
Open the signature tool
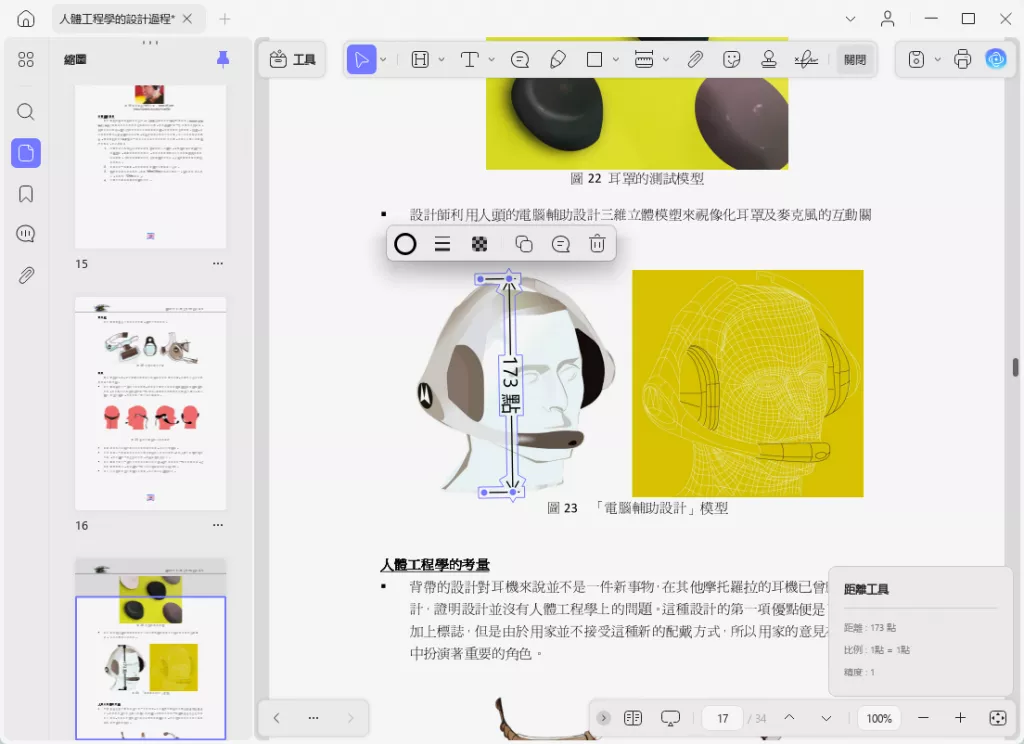pos(806,59)
